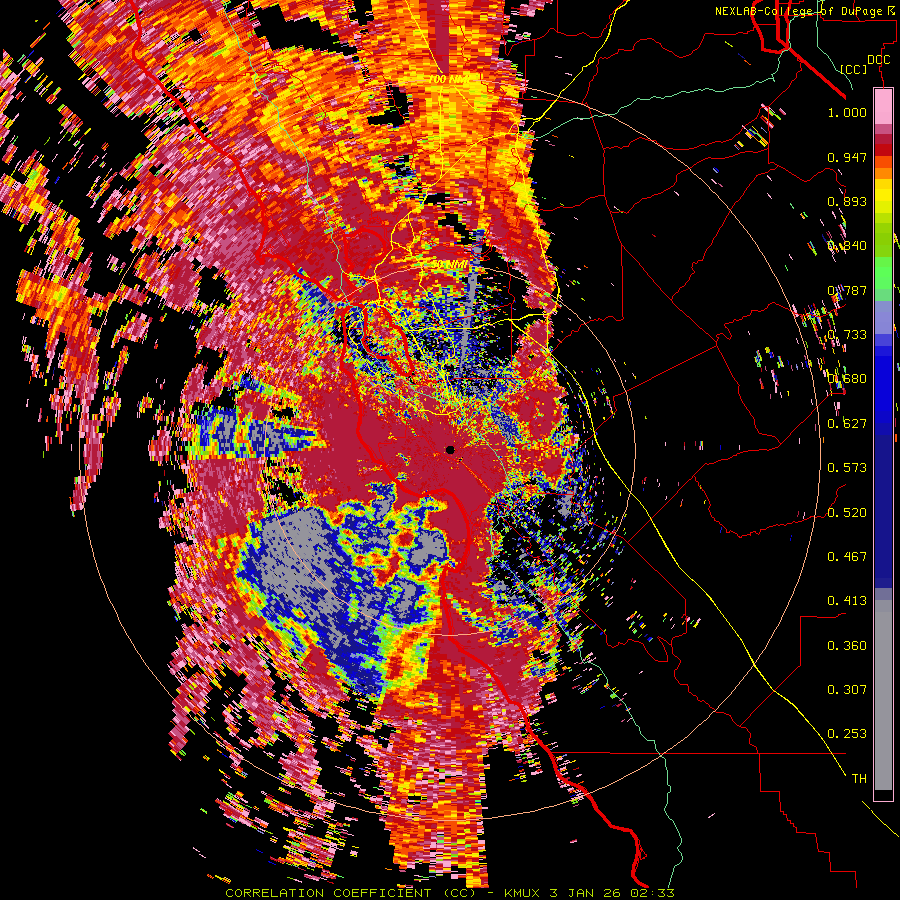The image size is (900, 900).
Task: Click the 0.413 scale value
Action: coord(847,601)
